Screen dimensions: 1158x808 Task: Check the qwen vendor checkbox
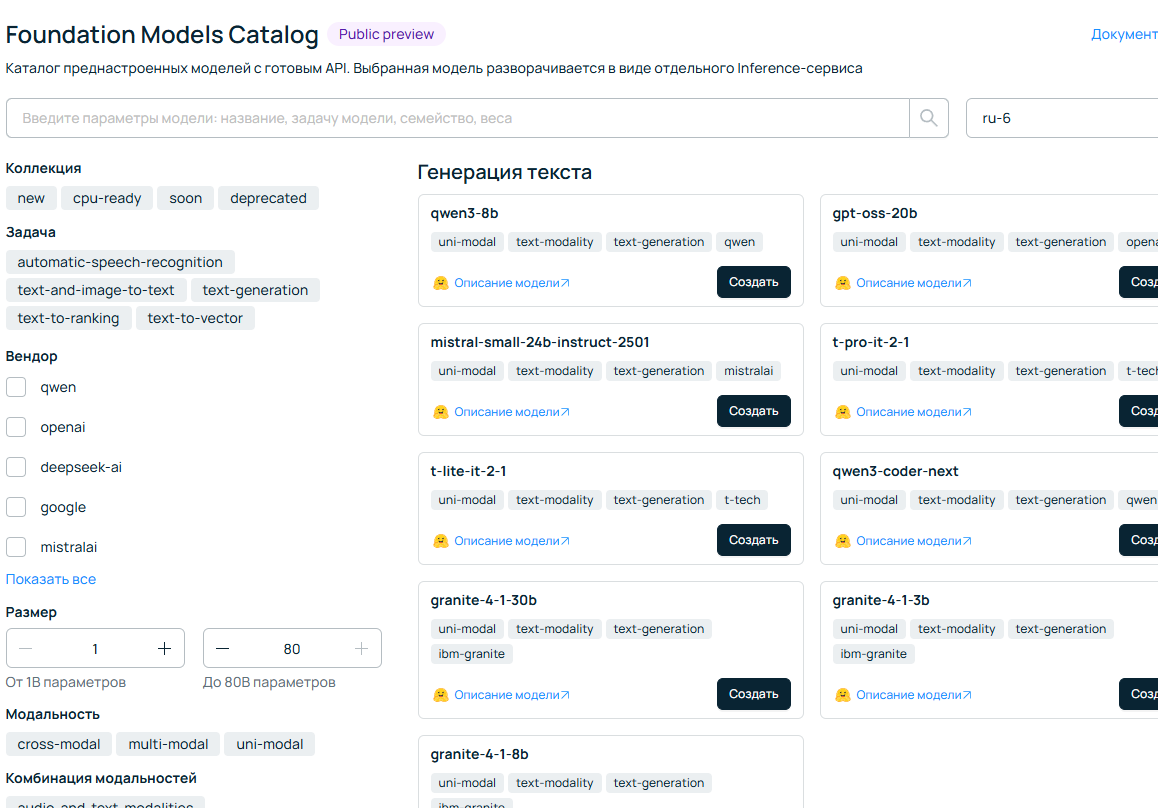[16, 387]
